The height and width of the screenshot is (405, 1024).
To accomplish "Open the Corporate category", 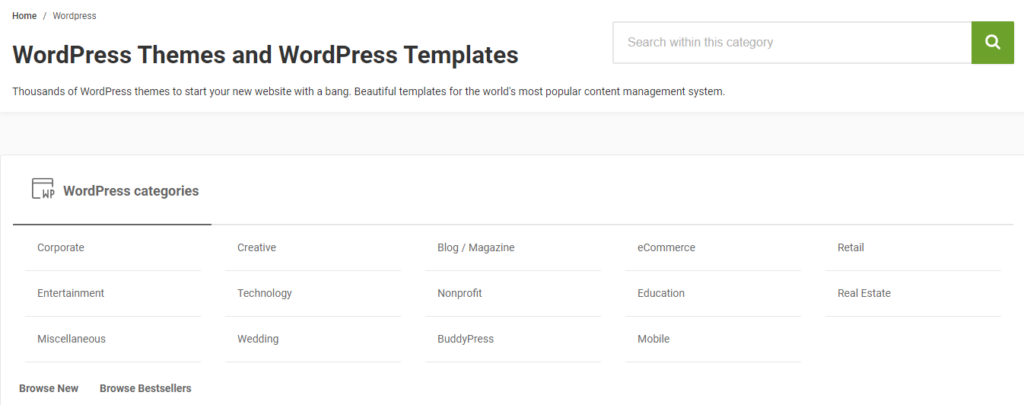I will pyautogui.click(x=61, y=248).
